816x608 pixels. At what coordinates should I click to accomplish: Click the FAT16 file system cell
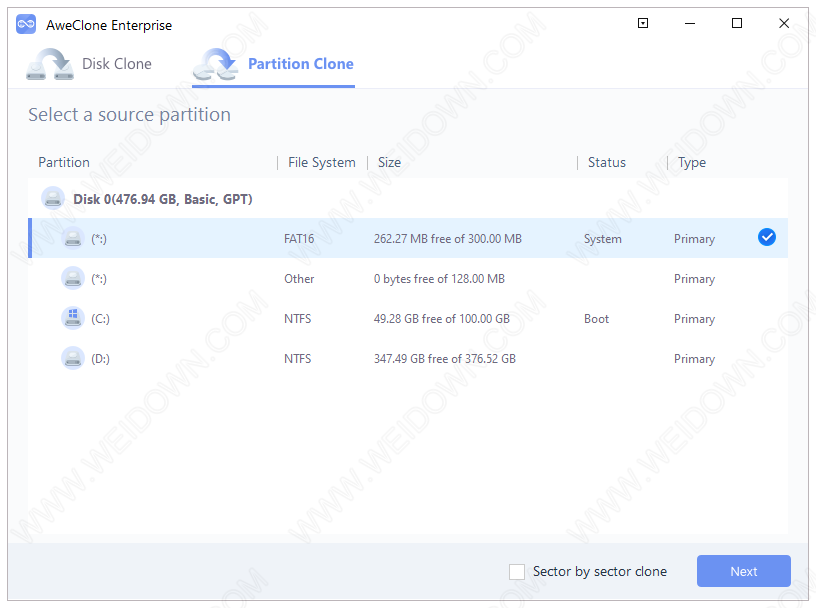tap(299, 239)
